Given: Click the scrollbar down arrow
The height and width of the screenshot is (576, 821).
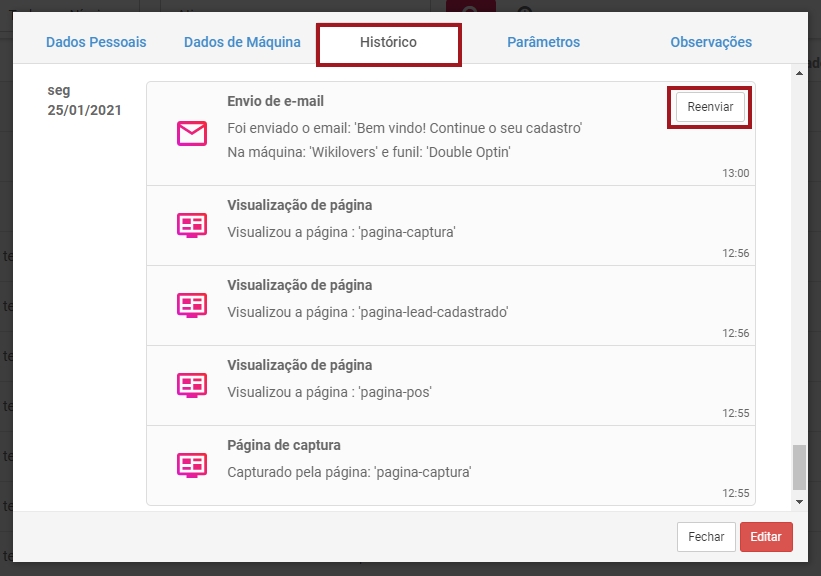Looking at the screenshot, I should (799, 502).
